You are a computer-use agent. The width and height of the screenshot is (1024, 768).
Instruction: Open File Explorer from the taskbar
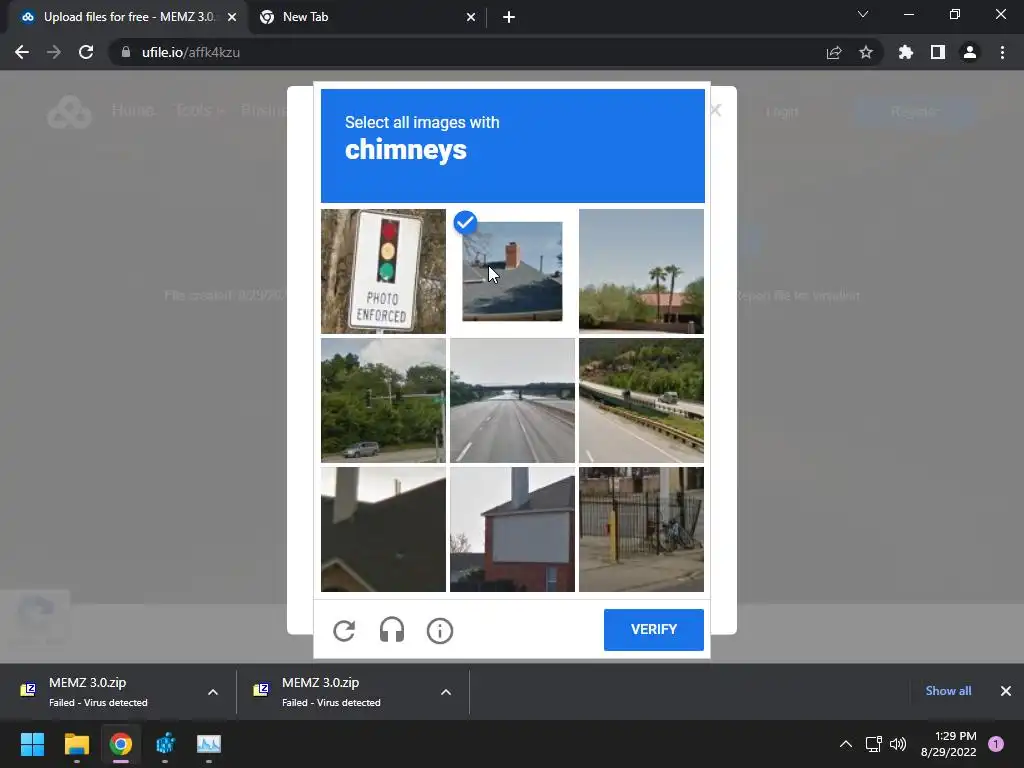pyautogui.click(x=76, y=744)
